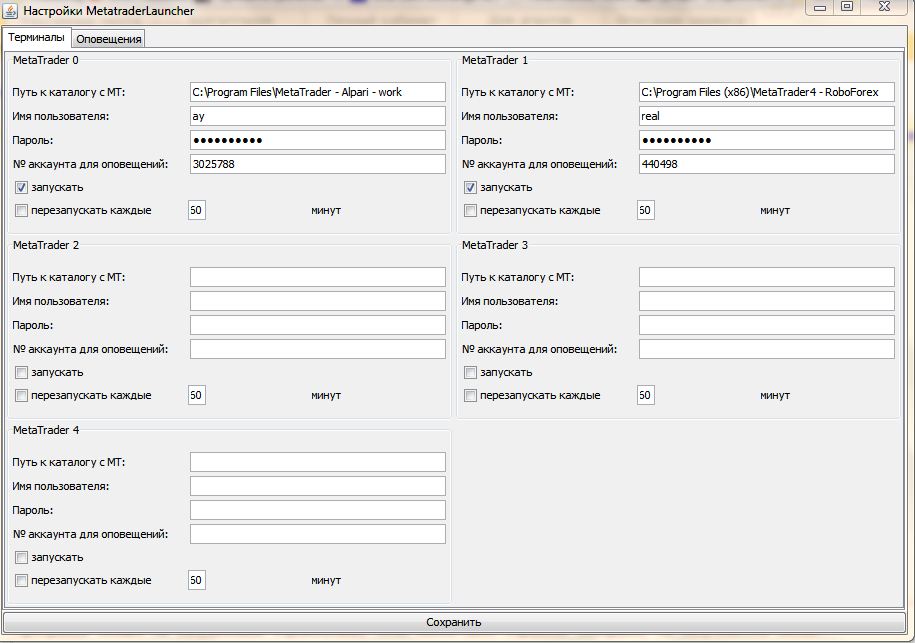This screenshot has height=643, width=915.
Task: Click MetaTrader 4 username field
Action: (x=317, y=486)
